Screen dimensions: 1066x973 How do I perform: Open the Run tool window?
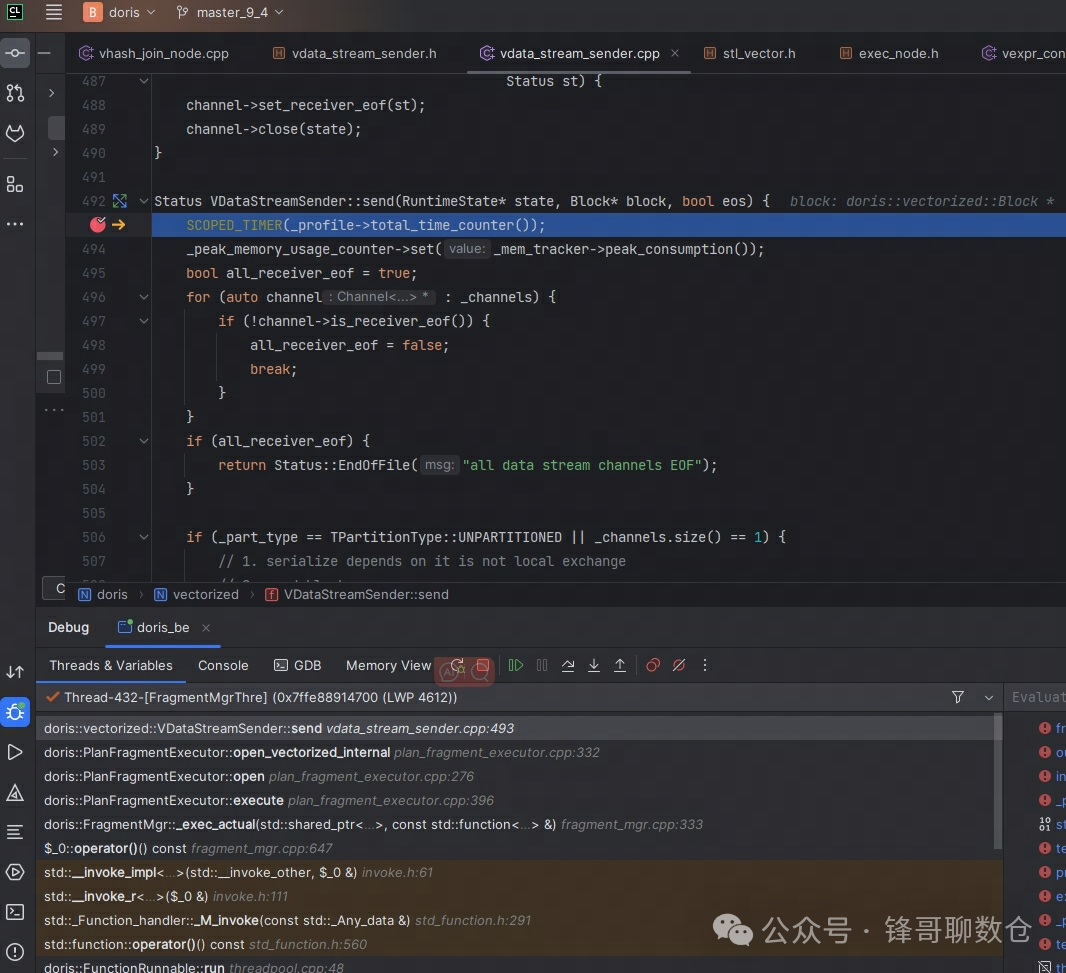pyautogui.click(x=15, y=752)
